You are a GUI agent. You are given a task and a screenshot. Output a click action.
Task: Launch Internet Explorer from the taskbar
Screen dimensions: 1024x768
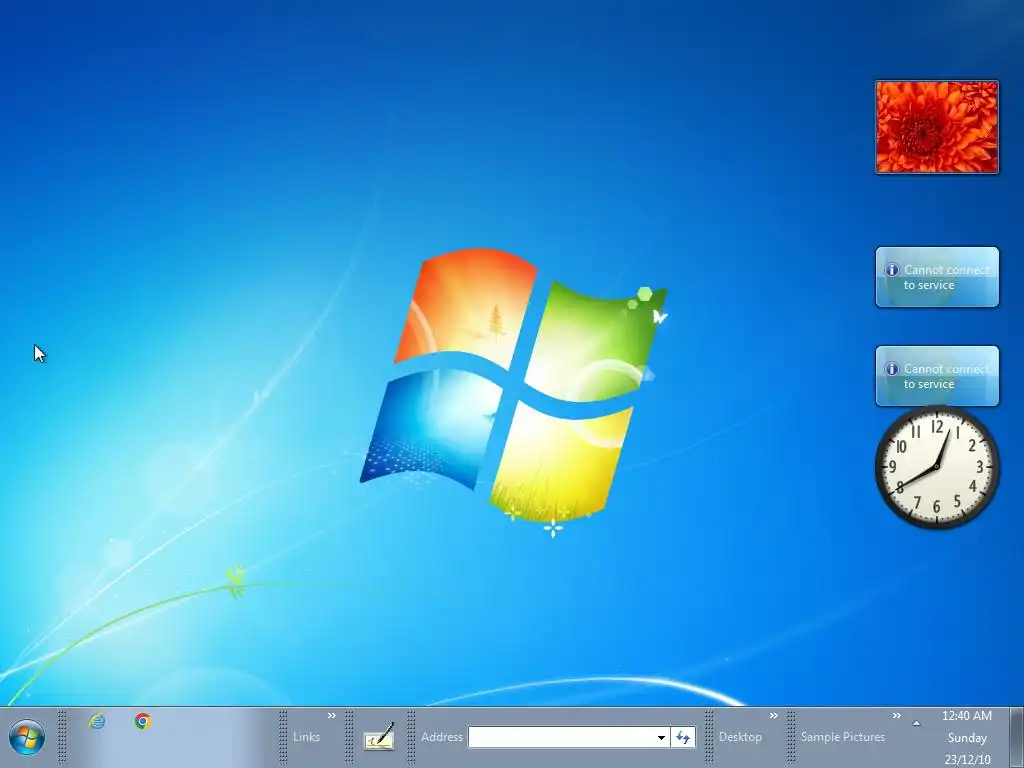click(97, 721)
